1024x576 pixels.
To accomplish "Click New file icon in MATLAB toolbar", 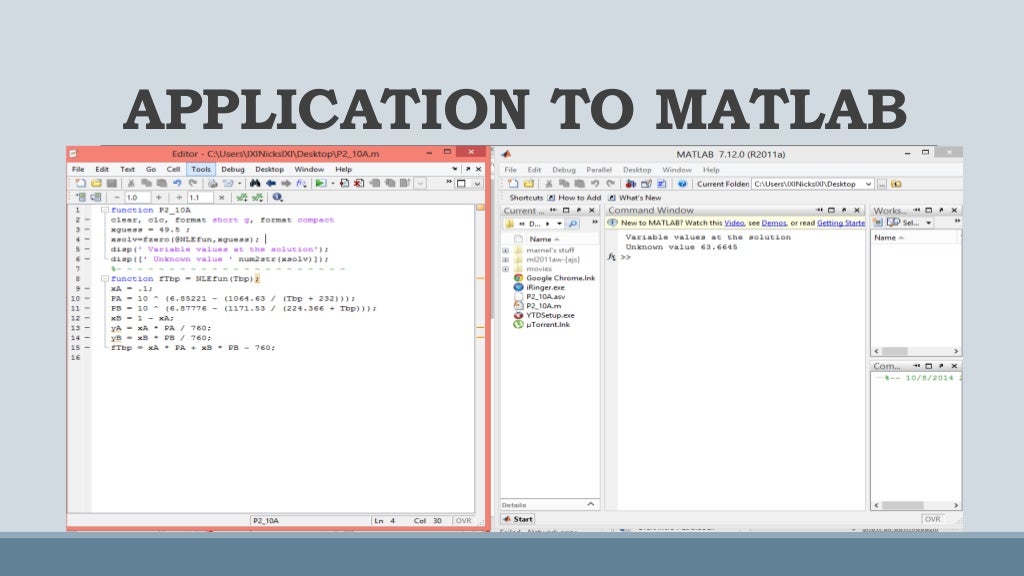I will point(513,184).
